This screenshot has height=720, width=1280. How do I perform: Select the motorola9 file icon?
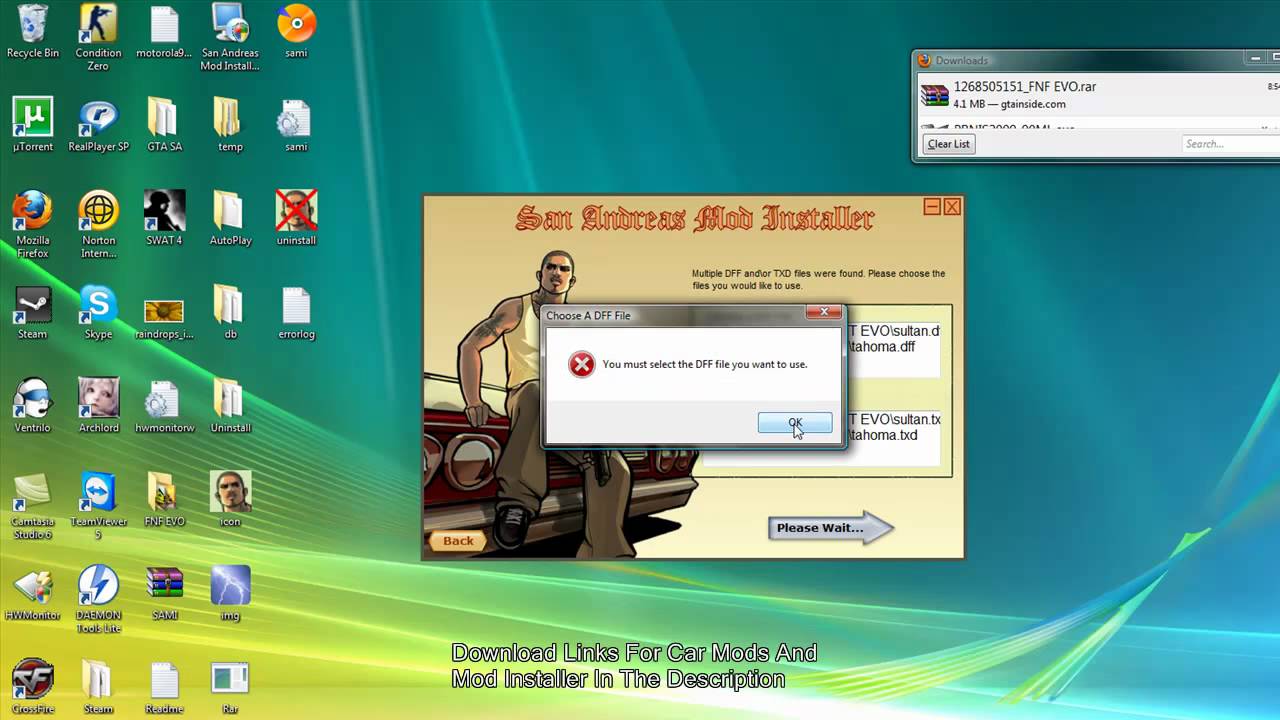pos(164,32)
